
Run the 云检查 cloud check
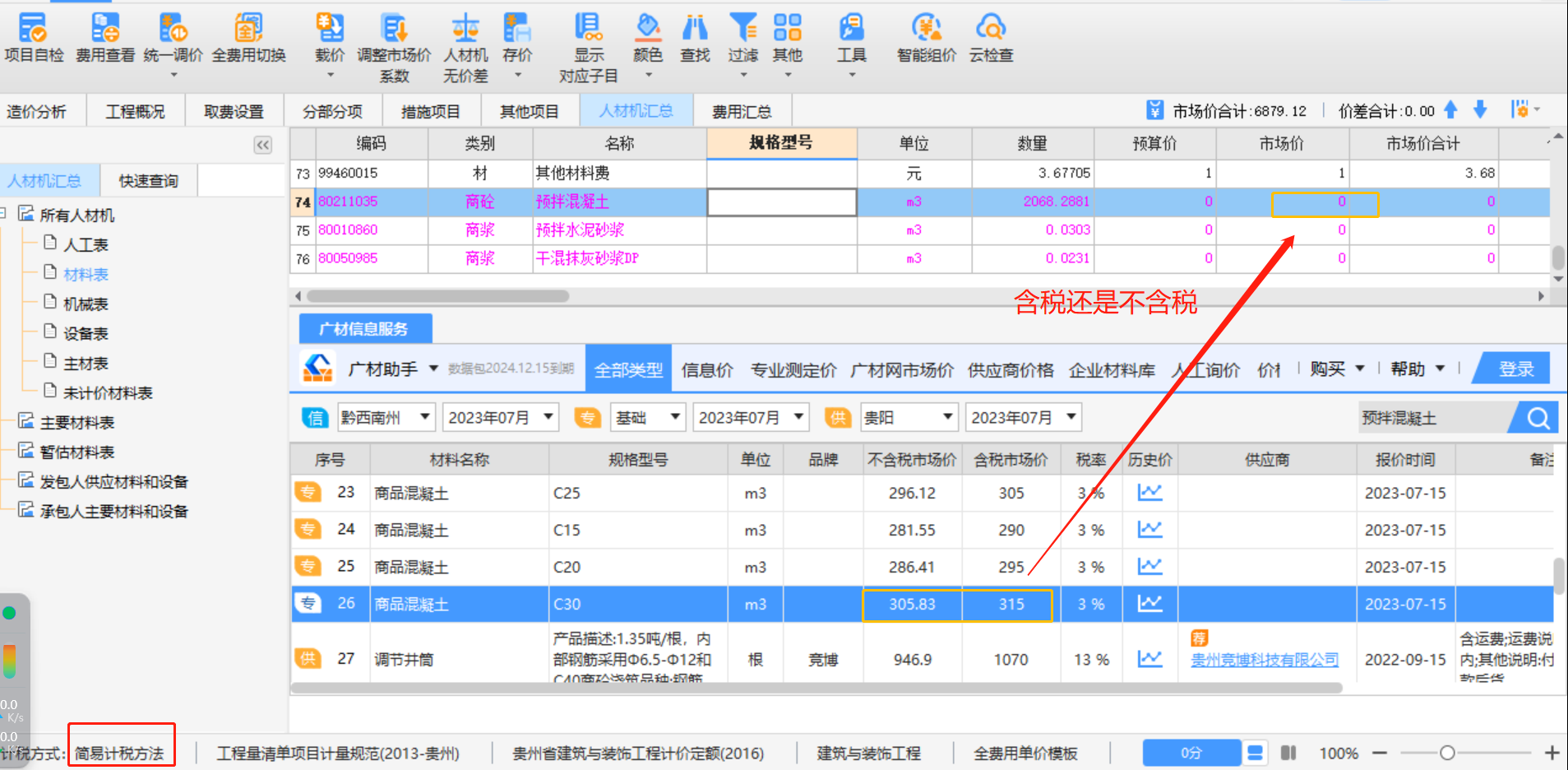coord(991,38)
